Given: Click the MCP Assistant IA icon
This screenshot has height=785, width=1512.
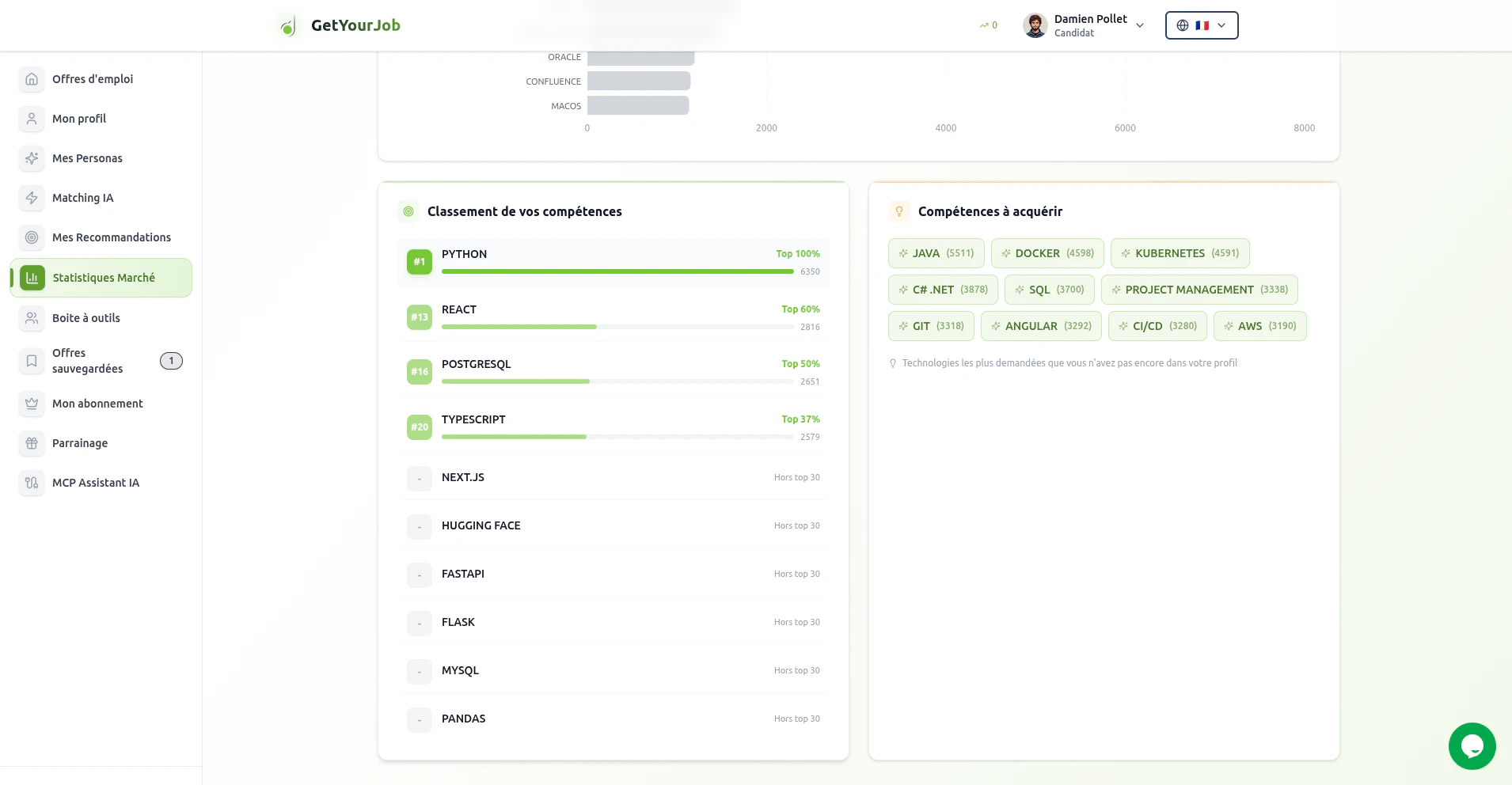Looking at the screenshot, I should click(x=32, y=483).
